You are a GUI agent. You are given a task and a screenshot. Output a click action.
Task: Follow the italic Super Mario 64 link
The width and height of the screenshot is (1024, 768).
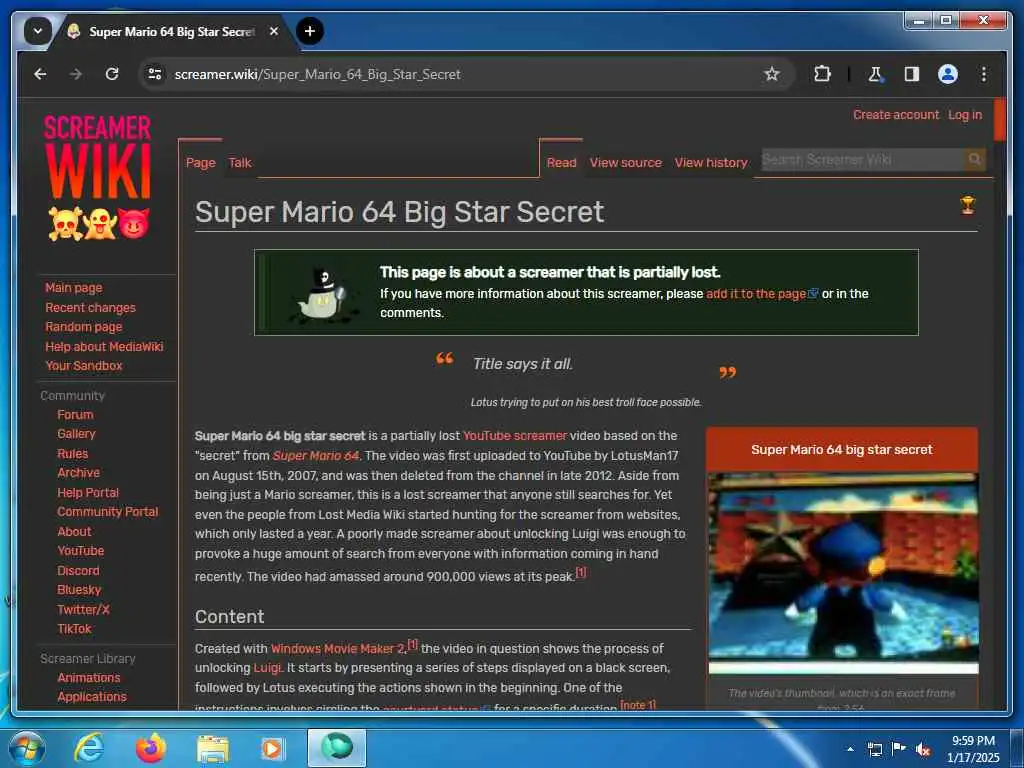[315, 456]
